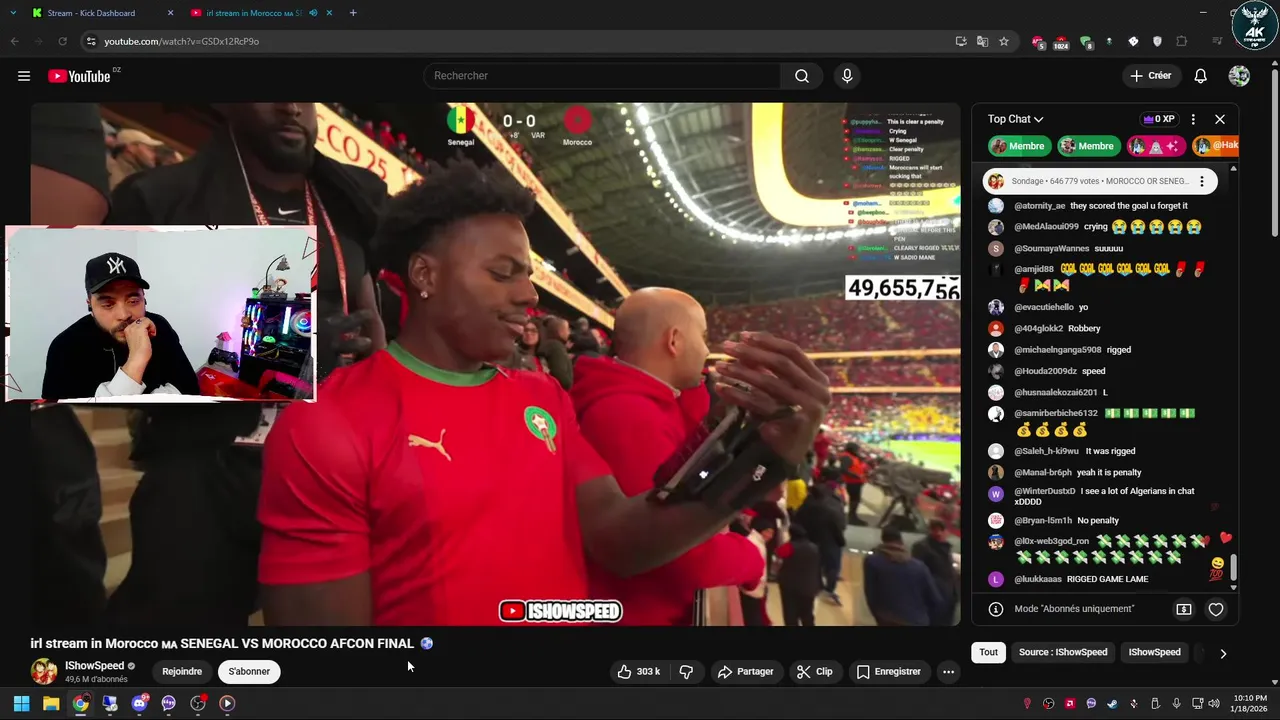The height and width of the screenshot is (720, 1280).
Task: Share the video with Partager
Action: (x=745, y=672)
